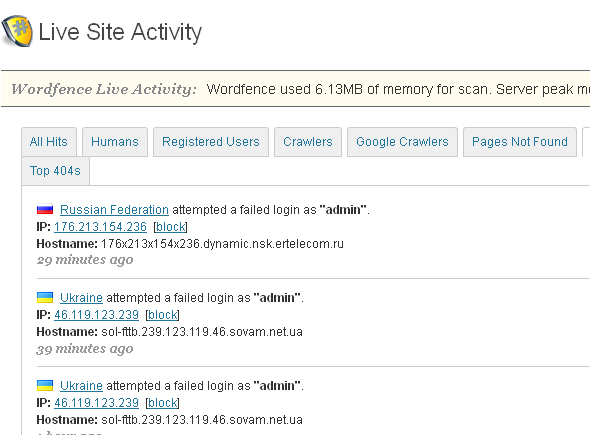This screenshot has width=590, height=435.
Task: Open the Ukraine link in 39 minutes ago entry
Action: click(81, 298)
